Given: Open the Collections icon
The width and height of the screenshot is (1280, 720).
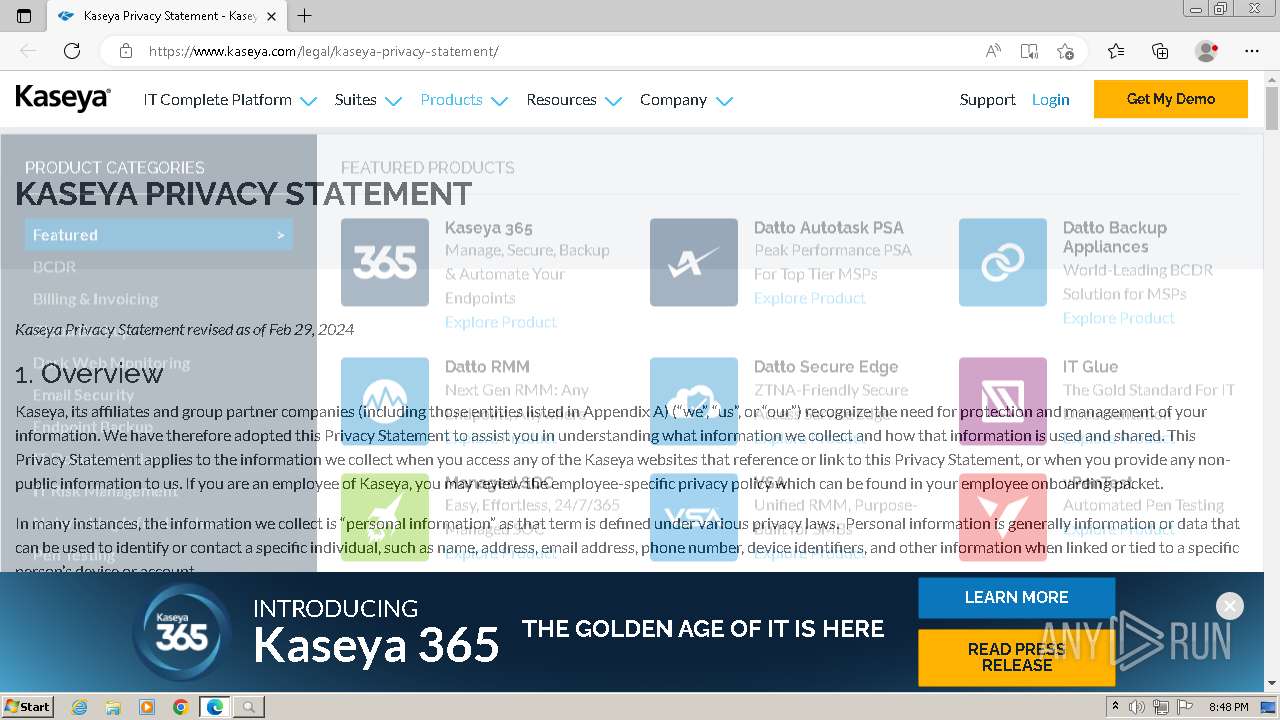Looking at the screenshot, I should coord(1160,51).
